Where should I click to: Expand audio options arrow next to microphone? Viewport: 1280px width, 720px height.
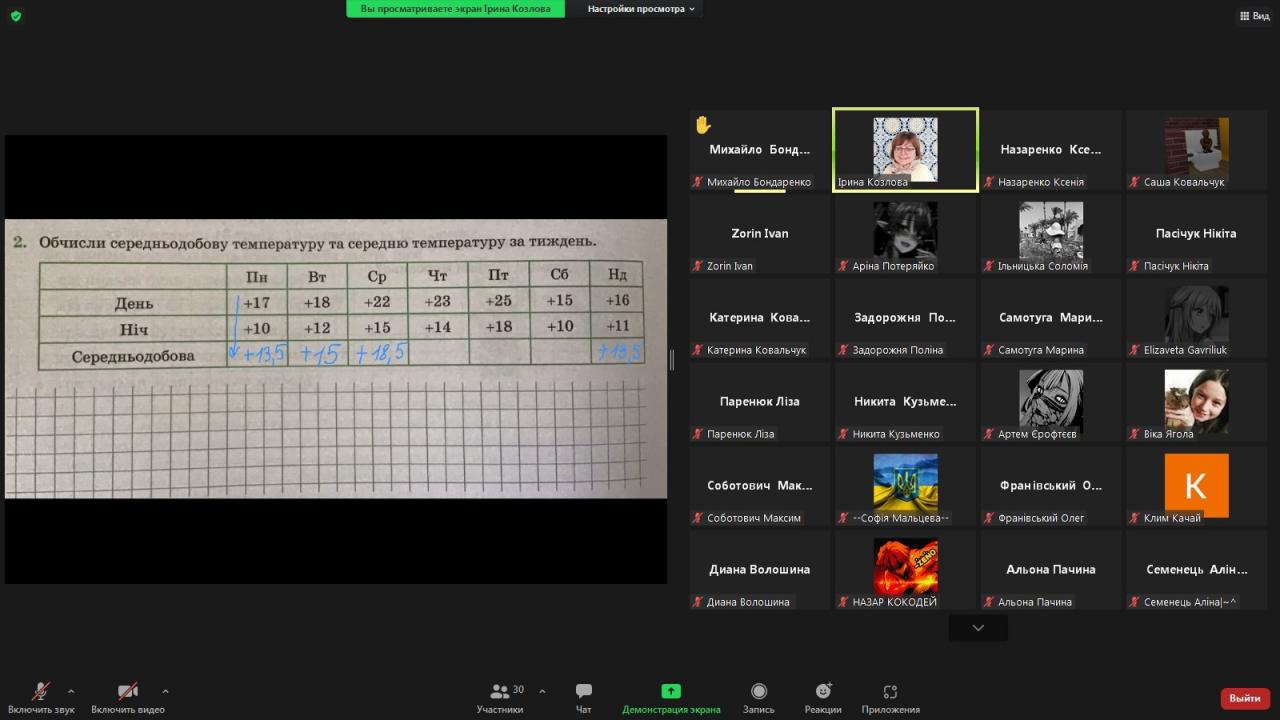[71, 691]
